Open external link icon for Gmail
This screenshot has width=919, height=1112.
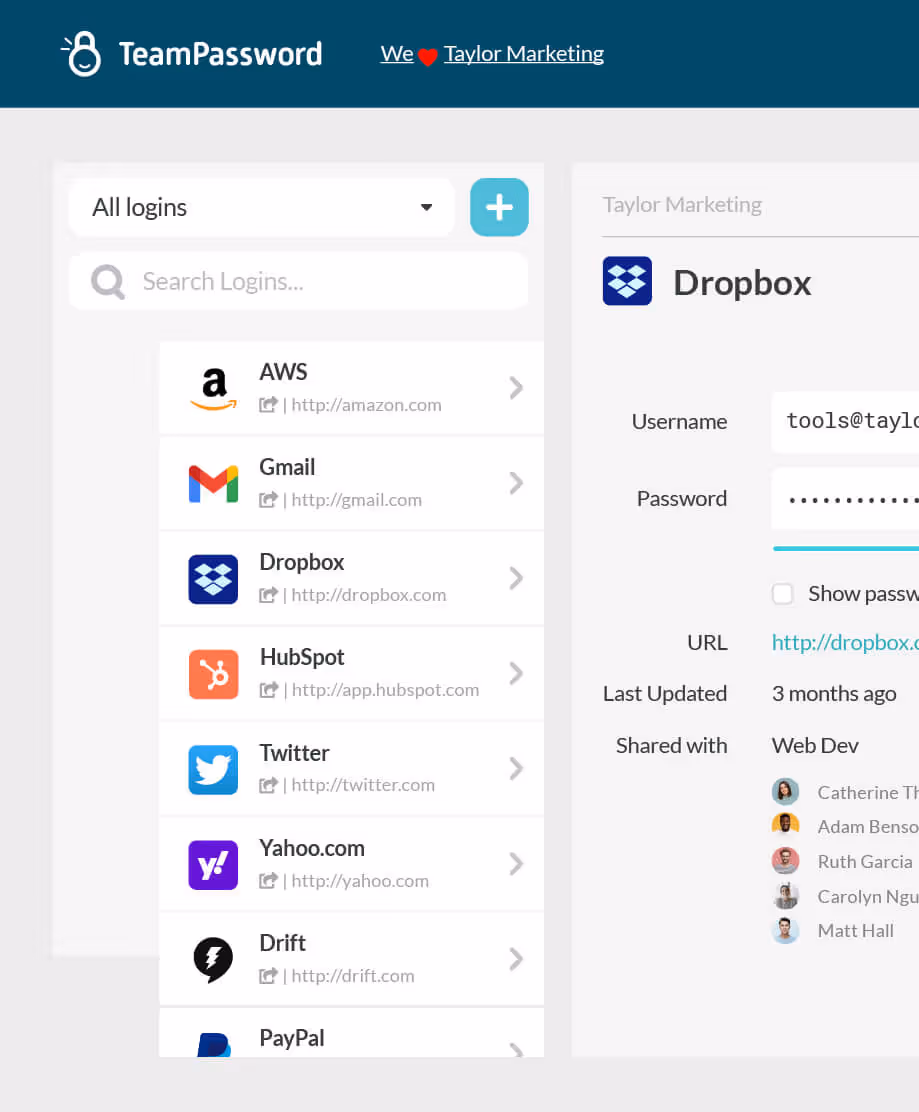(x=268, y=500)
